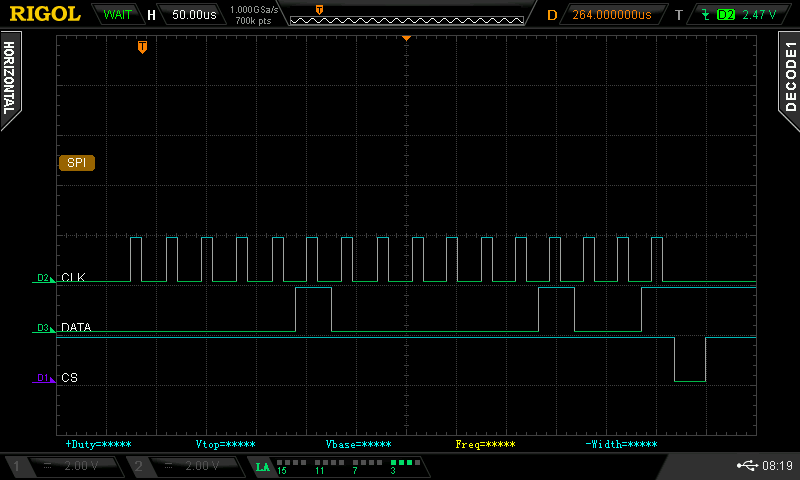Click the DATA waveform label

click(x=76, y=327)
